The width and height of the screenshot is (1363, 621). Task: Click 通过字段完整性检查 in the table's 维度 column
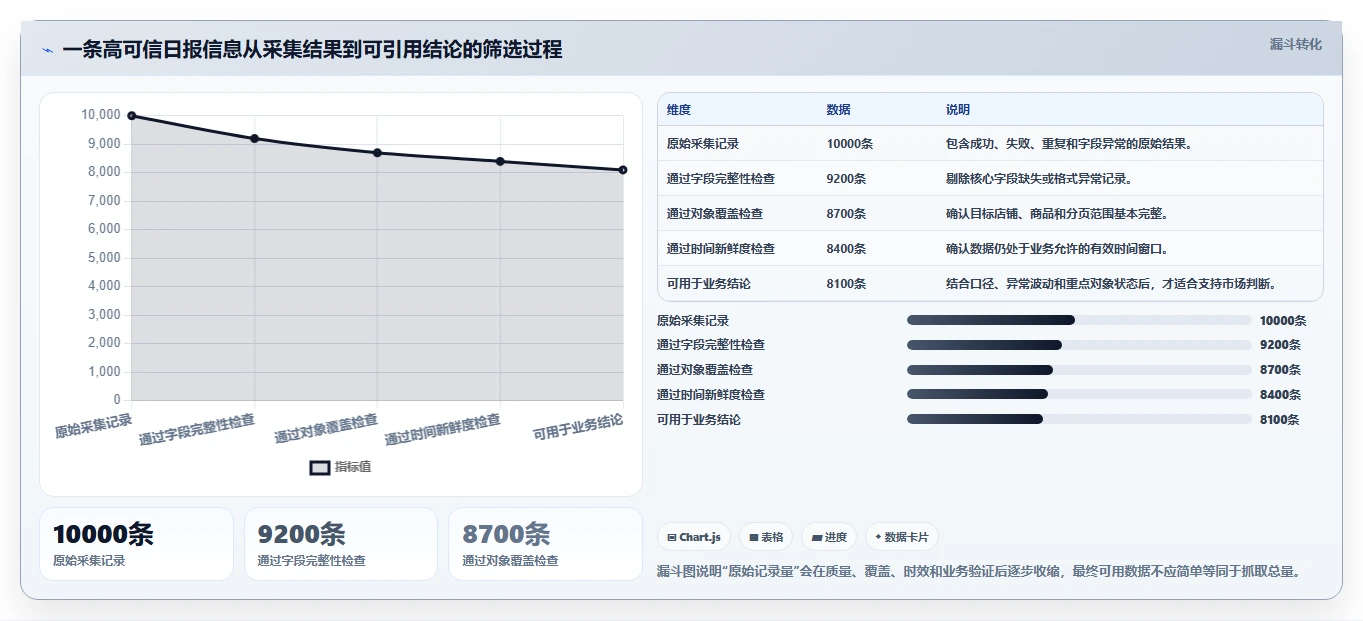tap(721, 179)
